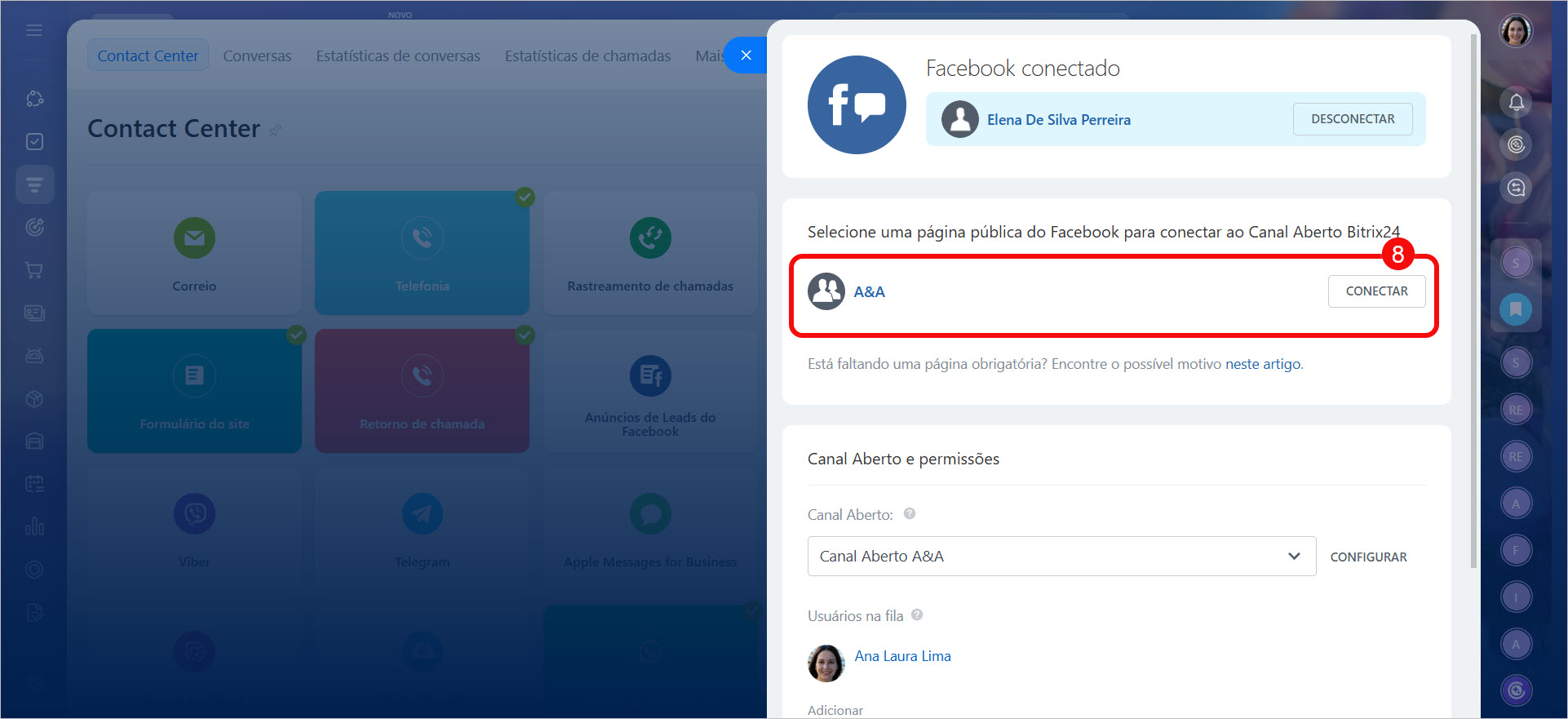1568x719 pixels.
Task: Click the tasks checkmark icon in sidebar
Action: pyautogui.click(x=34, y=141)
